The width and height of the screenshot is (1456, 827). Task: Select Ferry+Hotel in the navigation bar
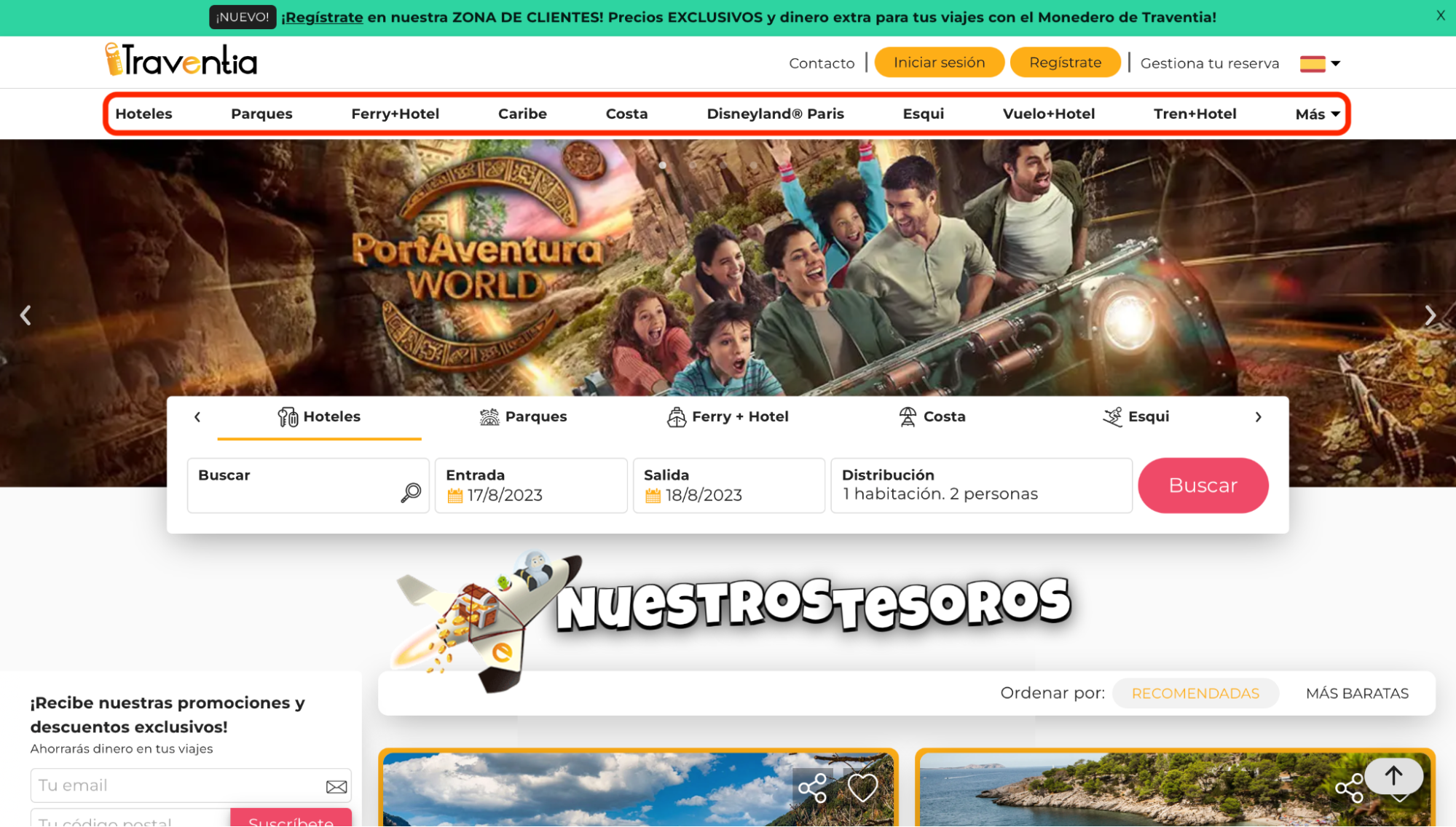[395, 114]
